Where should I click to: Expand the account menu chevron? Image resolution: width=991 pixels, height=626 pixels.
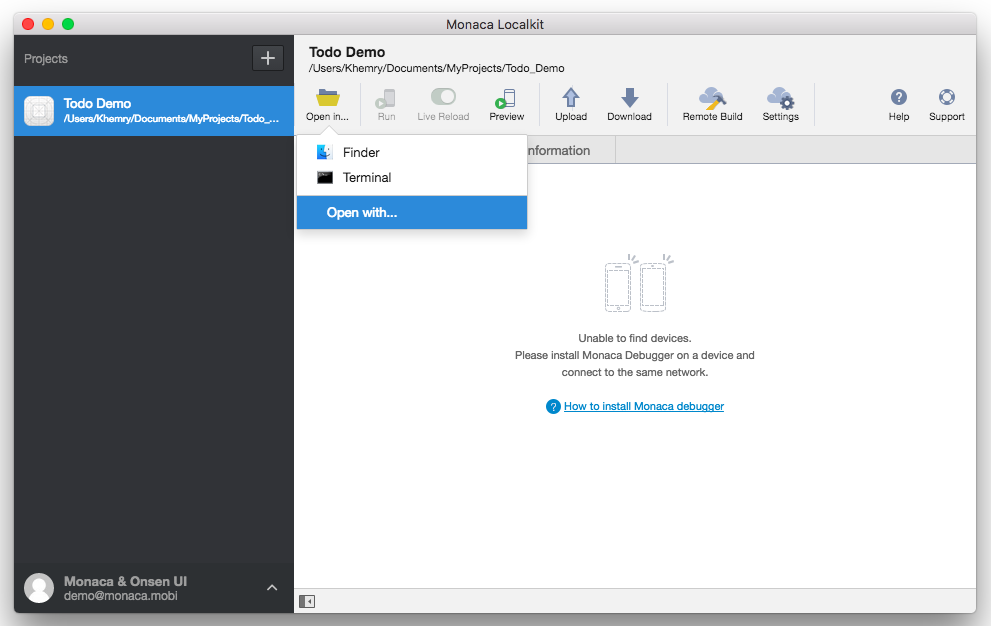click(272, 587)
